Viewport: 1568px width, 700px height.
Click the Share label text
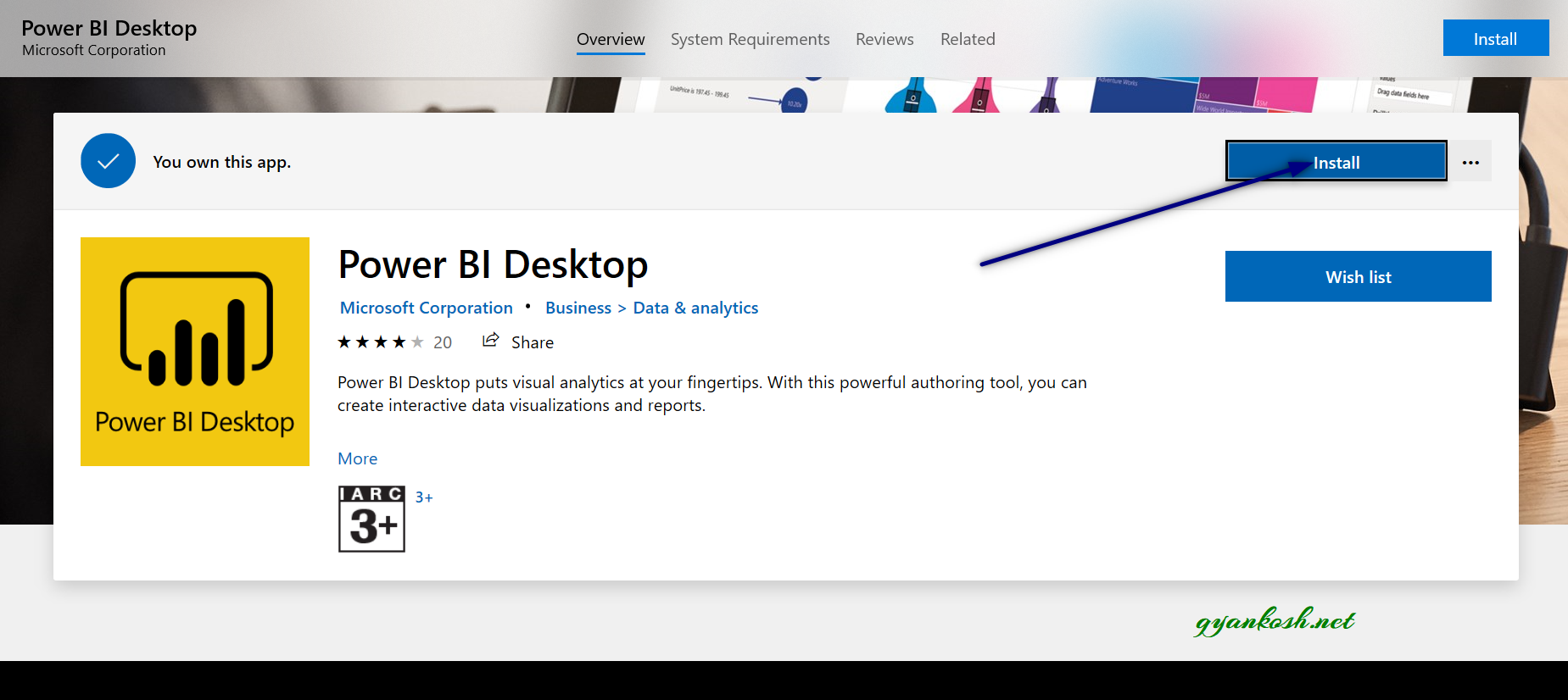coord(533,342)
